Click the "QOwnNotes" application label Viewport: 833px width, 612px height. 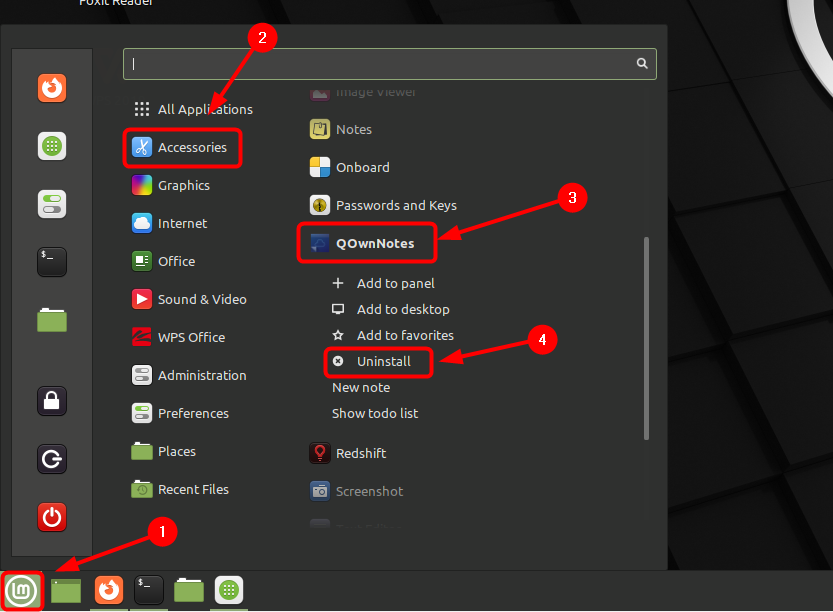(x=375, y=243)
